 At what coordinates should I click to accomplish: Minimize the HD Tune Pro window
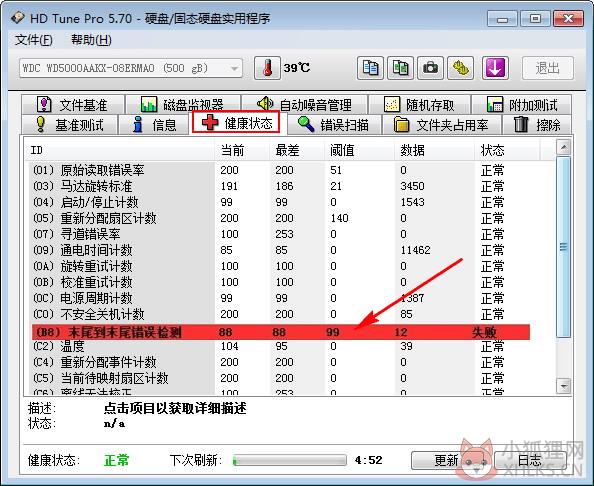[x=502, y=19]
